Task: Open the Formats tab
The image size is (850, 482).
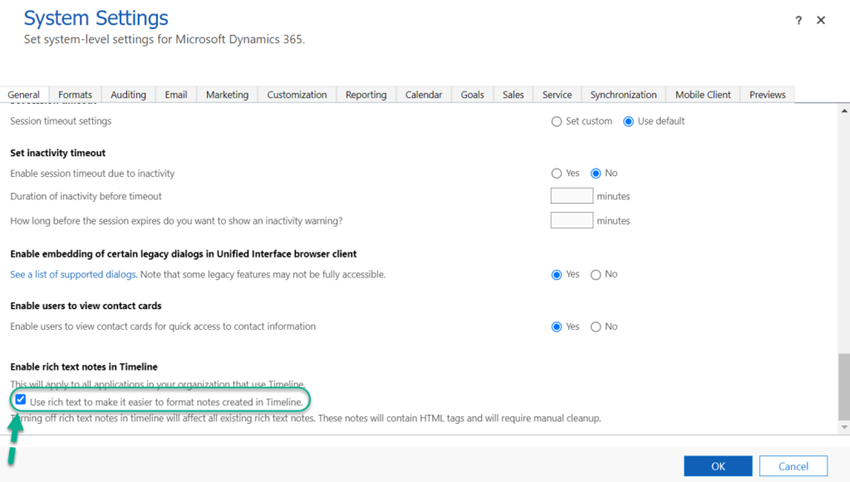Action: pos(75,94)
